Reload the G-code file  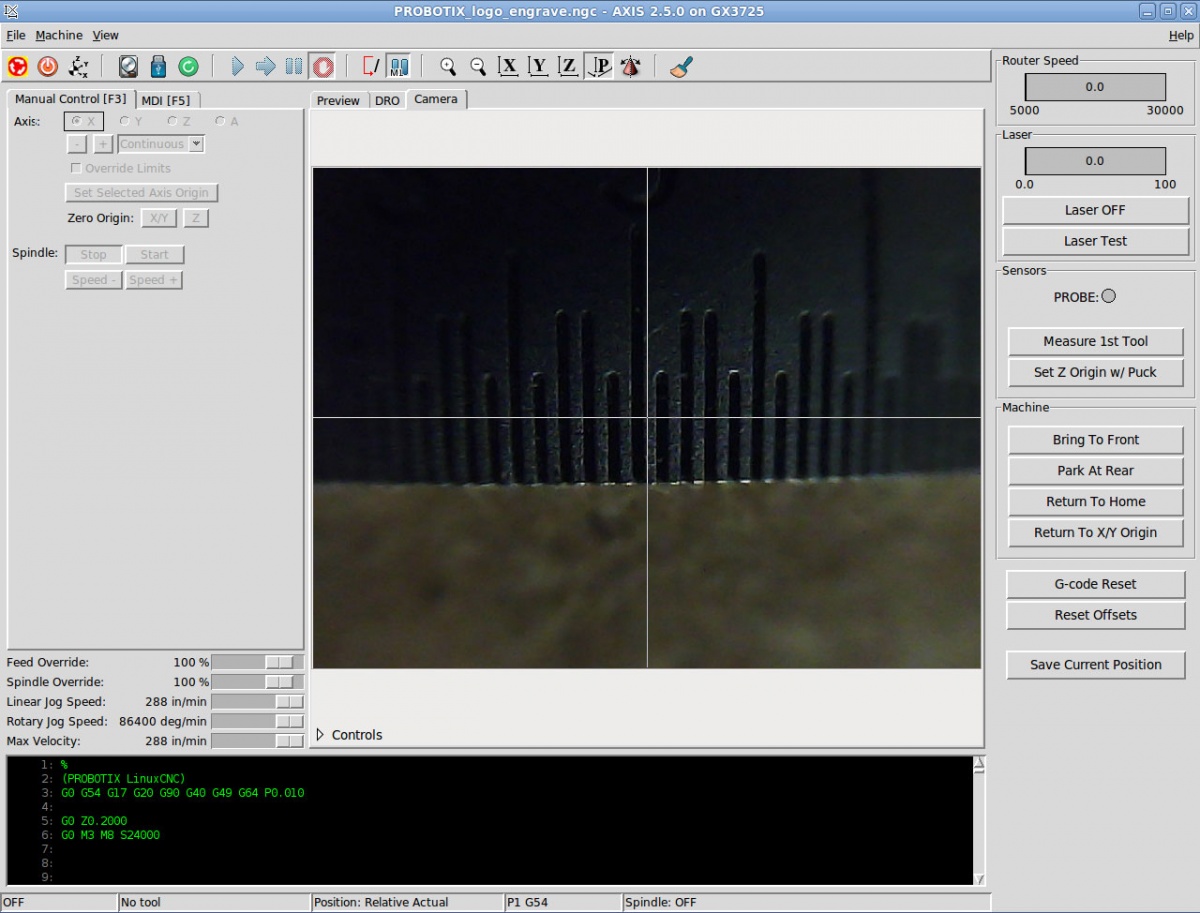(190, 66)
